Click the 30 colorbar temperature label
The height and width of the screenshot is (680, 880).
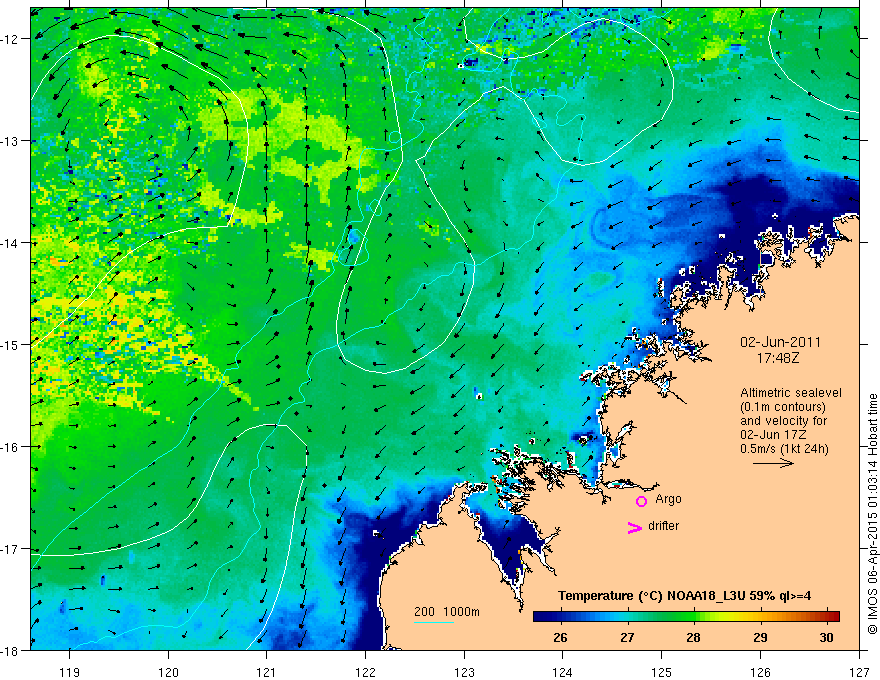(826, 637)
